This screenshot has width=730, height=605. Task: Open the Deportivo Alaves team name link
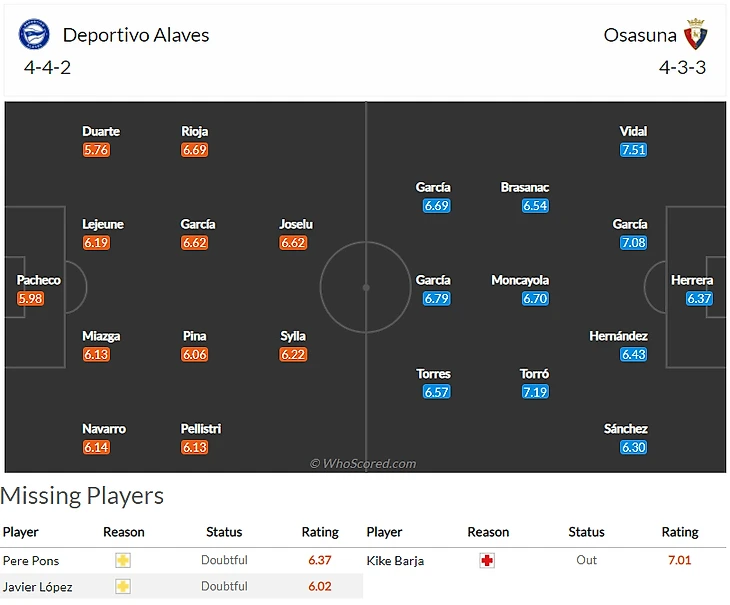[x=136, y=35]
